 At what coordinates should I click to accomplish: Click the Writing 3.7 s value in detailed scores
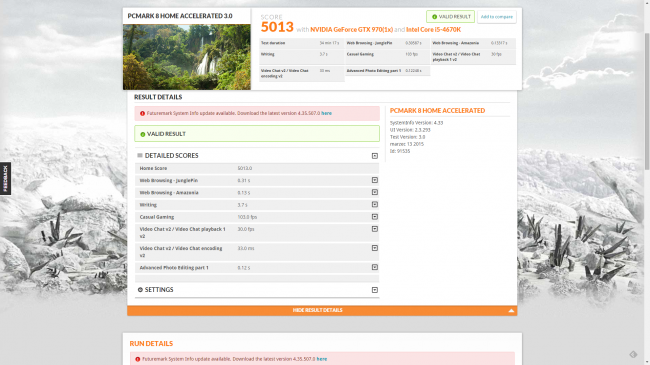click(242, 205)
